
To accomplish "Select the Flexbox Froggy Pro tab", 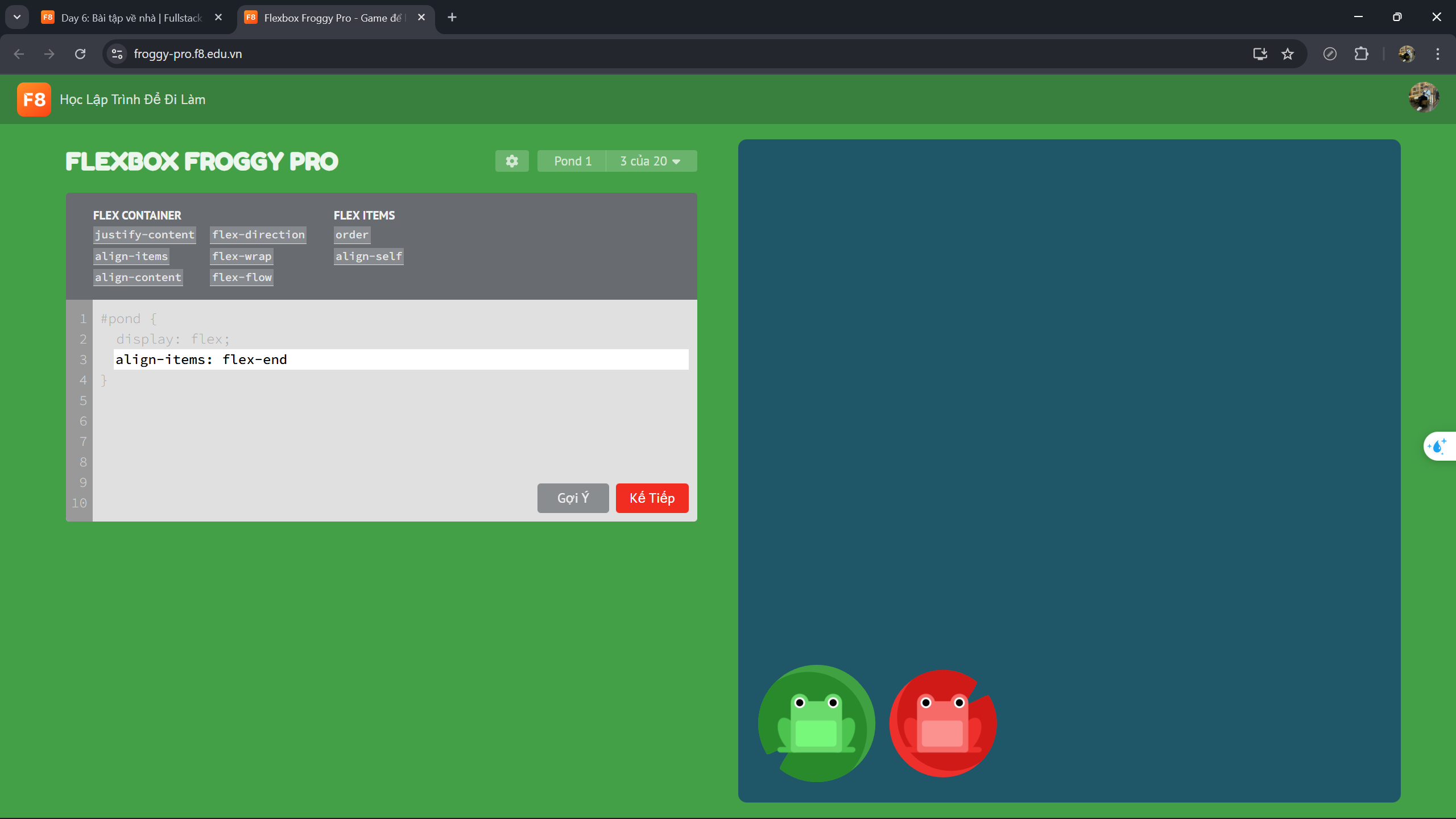I will (x=324, y=18).
